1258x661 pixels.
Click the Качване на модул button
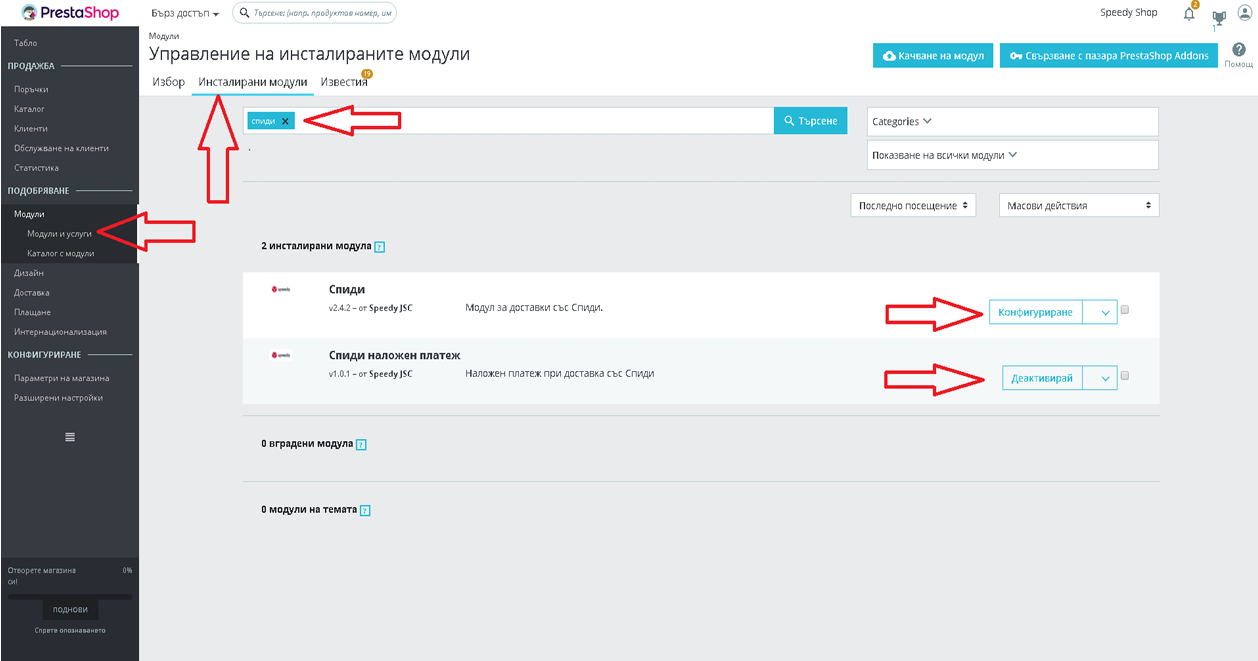coord(933,55)
